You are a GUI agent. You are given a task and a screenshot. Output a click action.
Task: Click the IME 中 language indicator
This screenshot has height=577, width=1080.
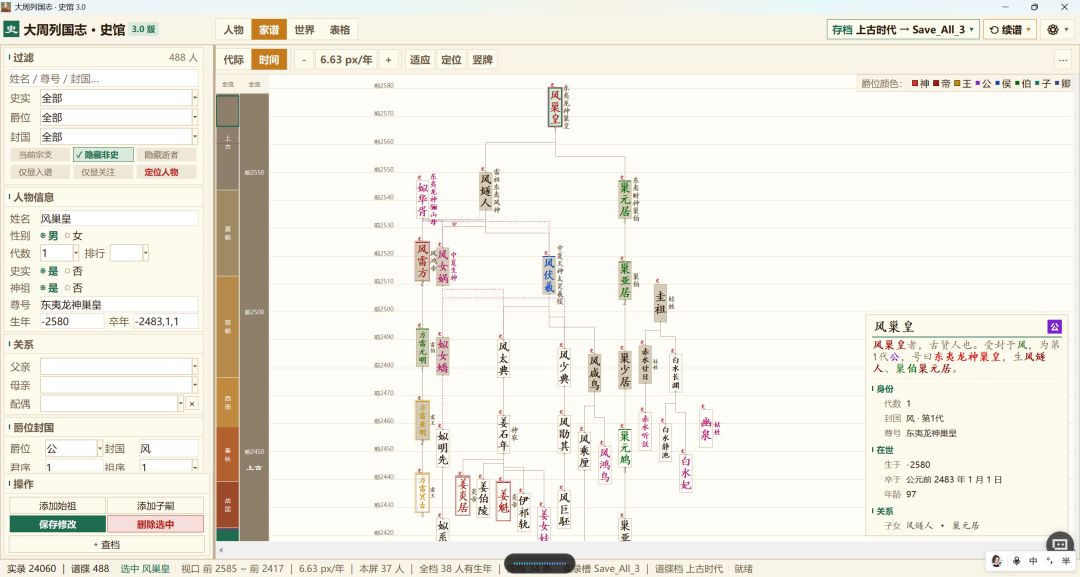pyautogui.click(x=1033, y=561)
